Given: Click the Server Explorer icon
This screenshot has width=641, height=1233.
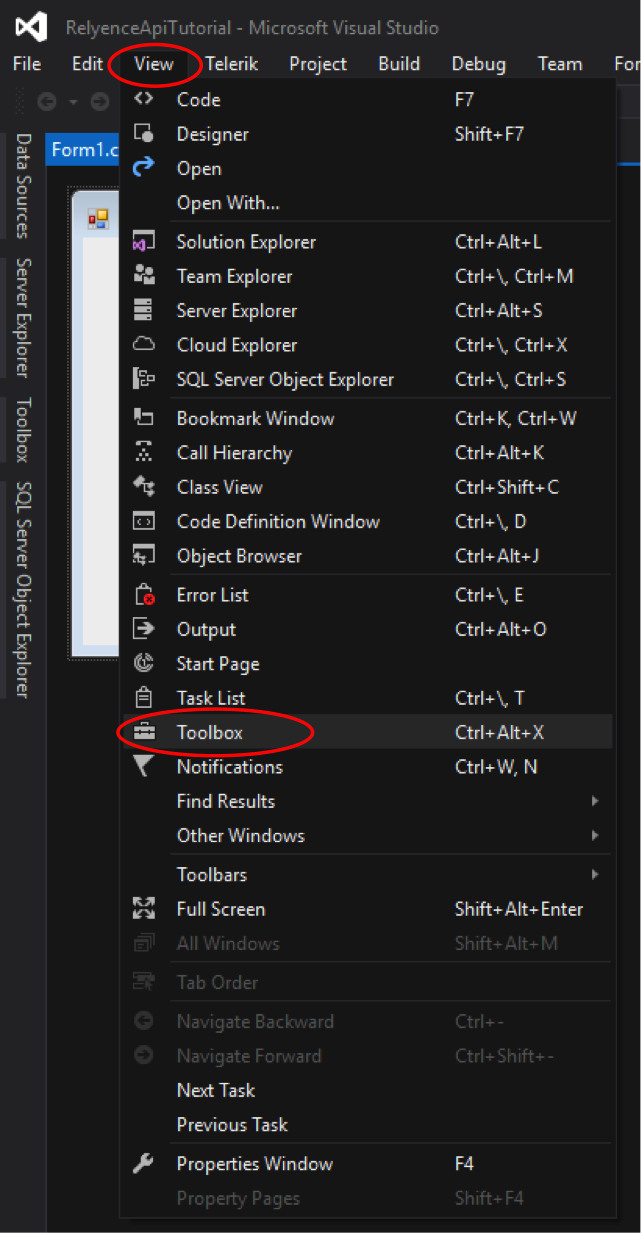Looking at the screenshot, I should click(143, 311).
